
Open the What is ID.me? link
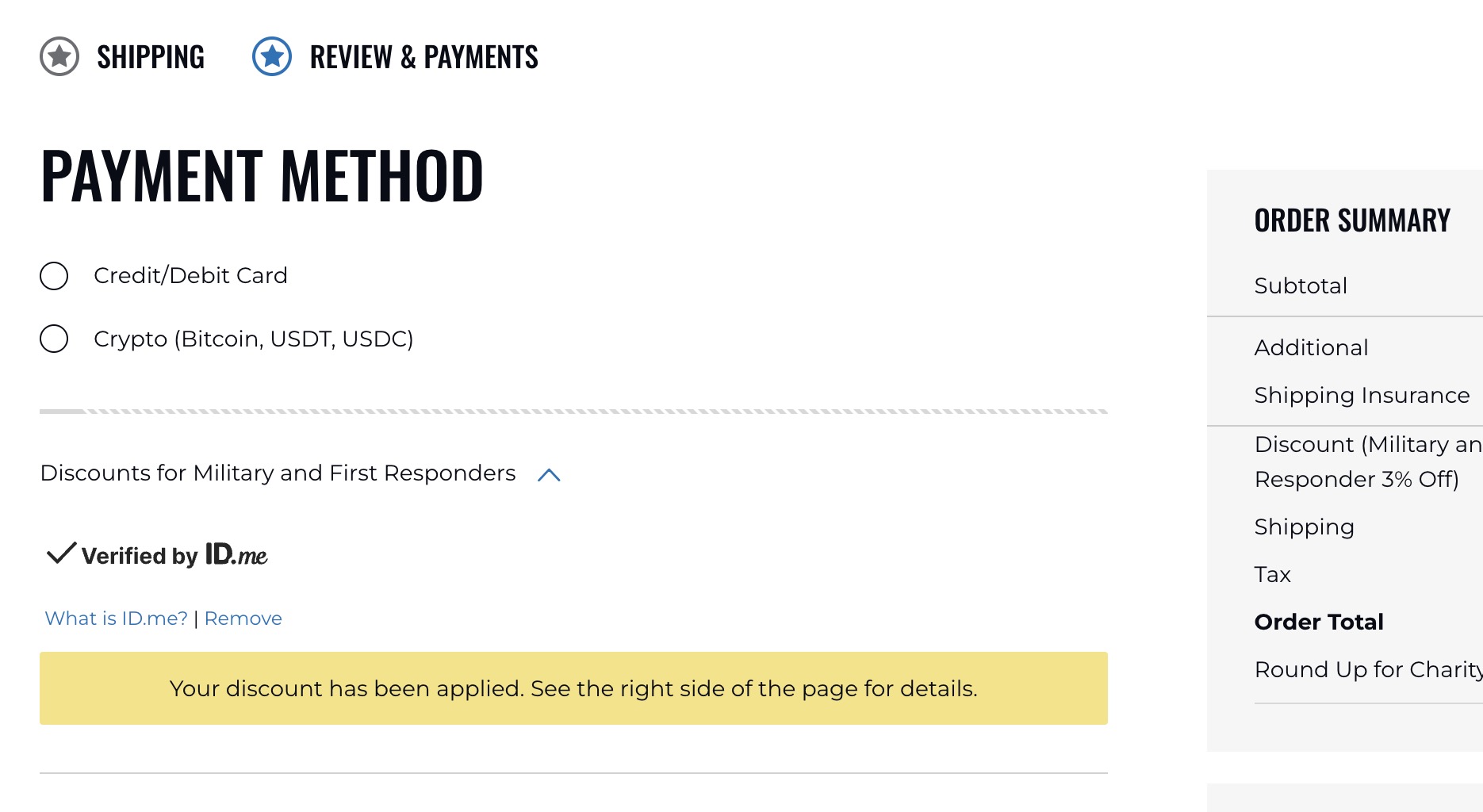pyautogui.click(x=116, y=618)
